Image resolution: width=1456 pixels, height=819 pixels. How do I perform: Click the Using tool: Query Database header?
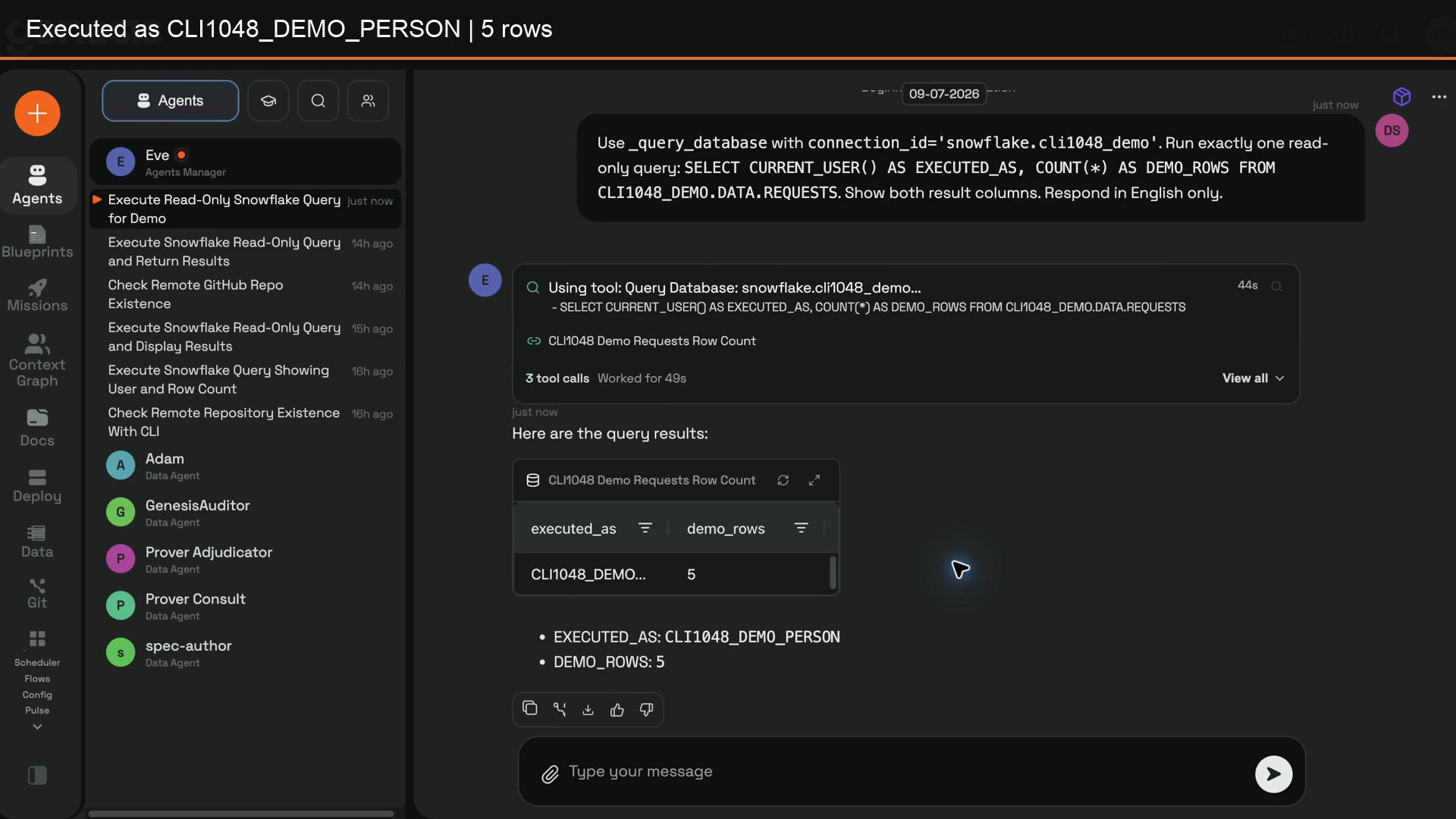[x=734, y=288]
